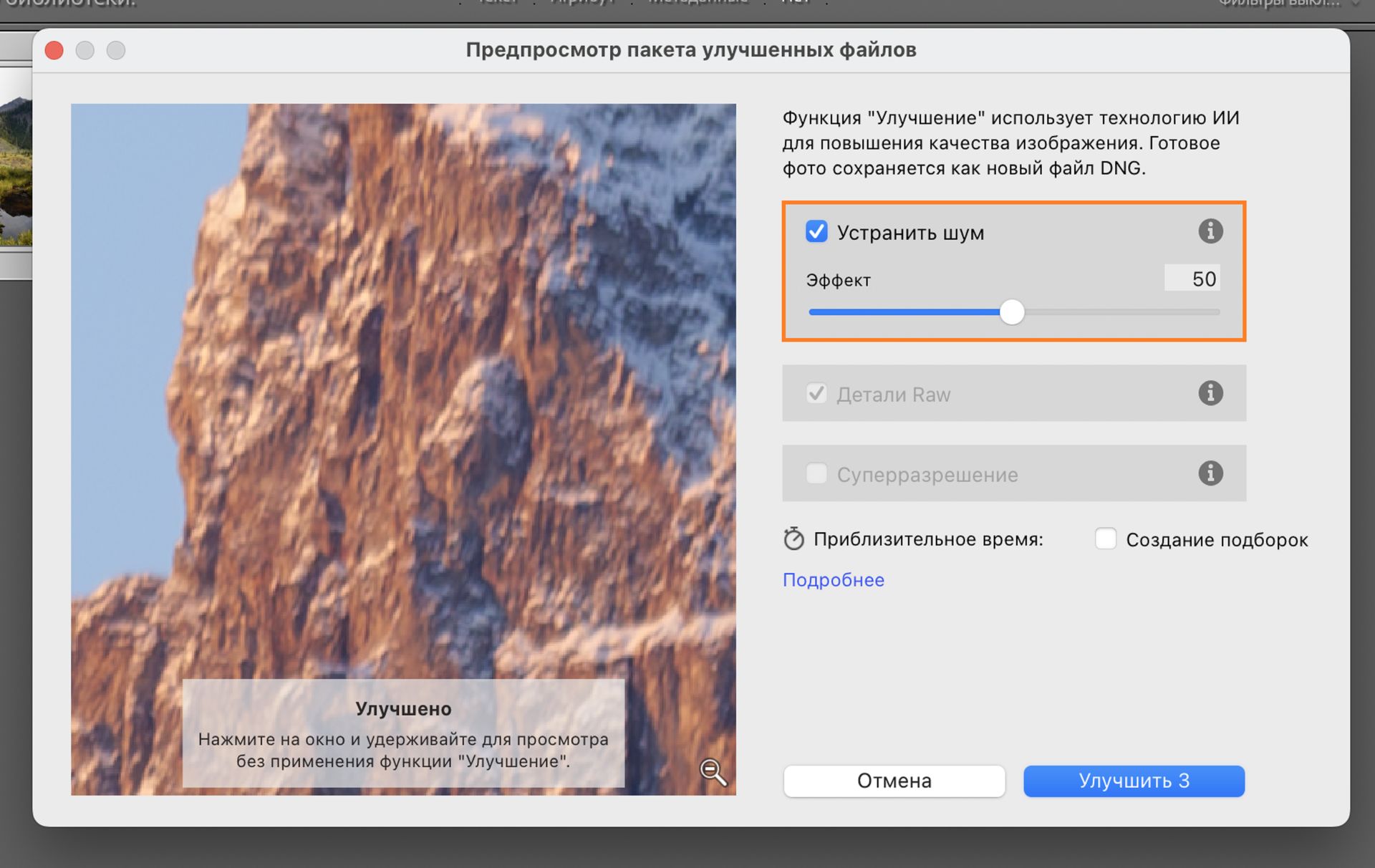Toggle the Детали Raw checkbox
This screenshot has width=1375, height=868.
tap(816, 393)
